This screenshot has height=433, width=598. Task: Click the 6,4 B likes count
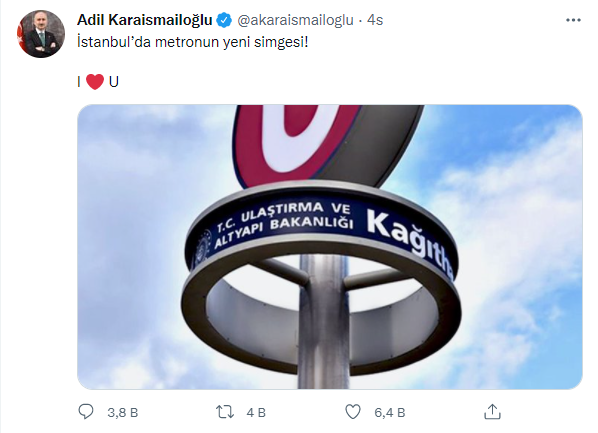pyautogui.click(x=389, y=412)
